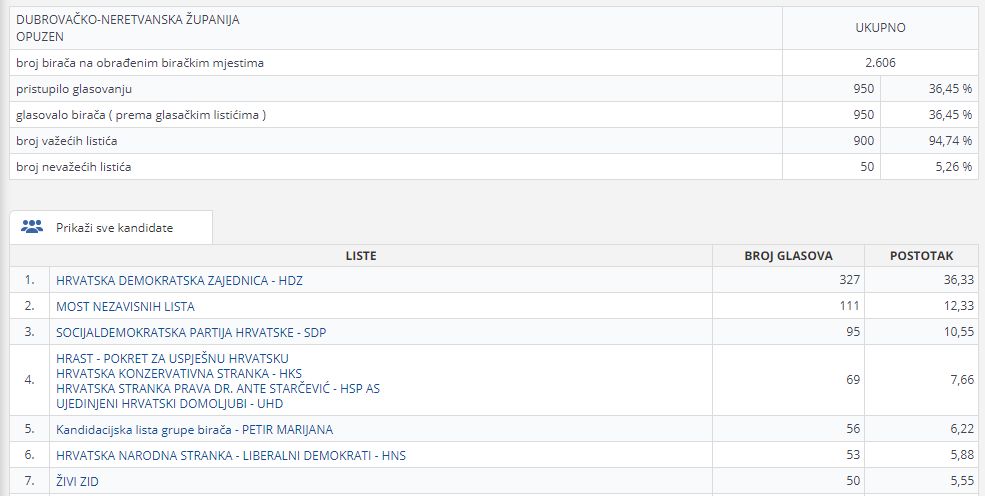Image resolution: width=985 pixels, height=496 pixels.
Task: Select the MOST nezavisnih lista entry
Action: pyautogui.click(x=125, y=306)
